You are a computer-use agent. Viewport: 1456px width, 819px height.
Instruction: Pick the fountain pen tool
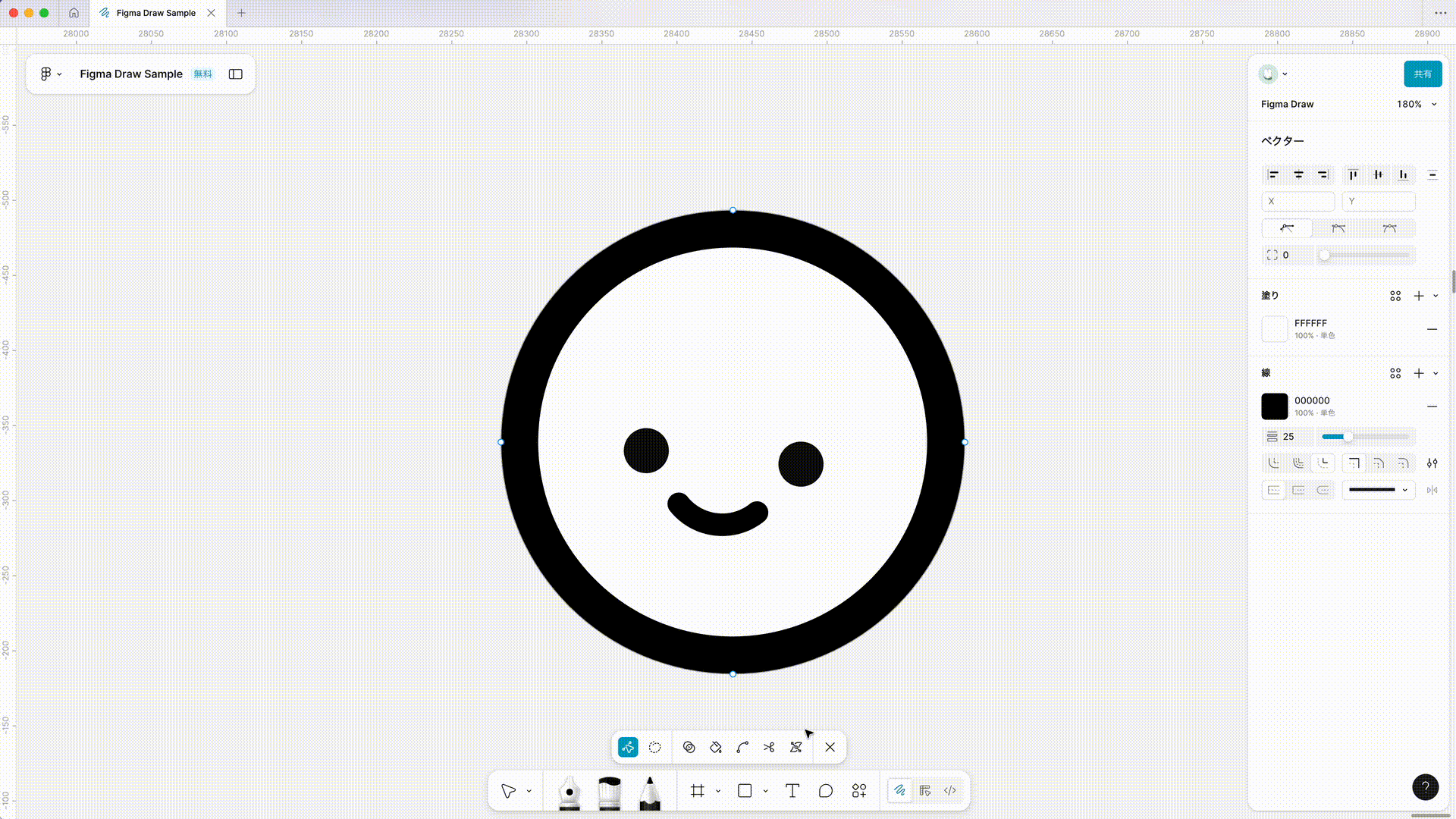(569, 792)
